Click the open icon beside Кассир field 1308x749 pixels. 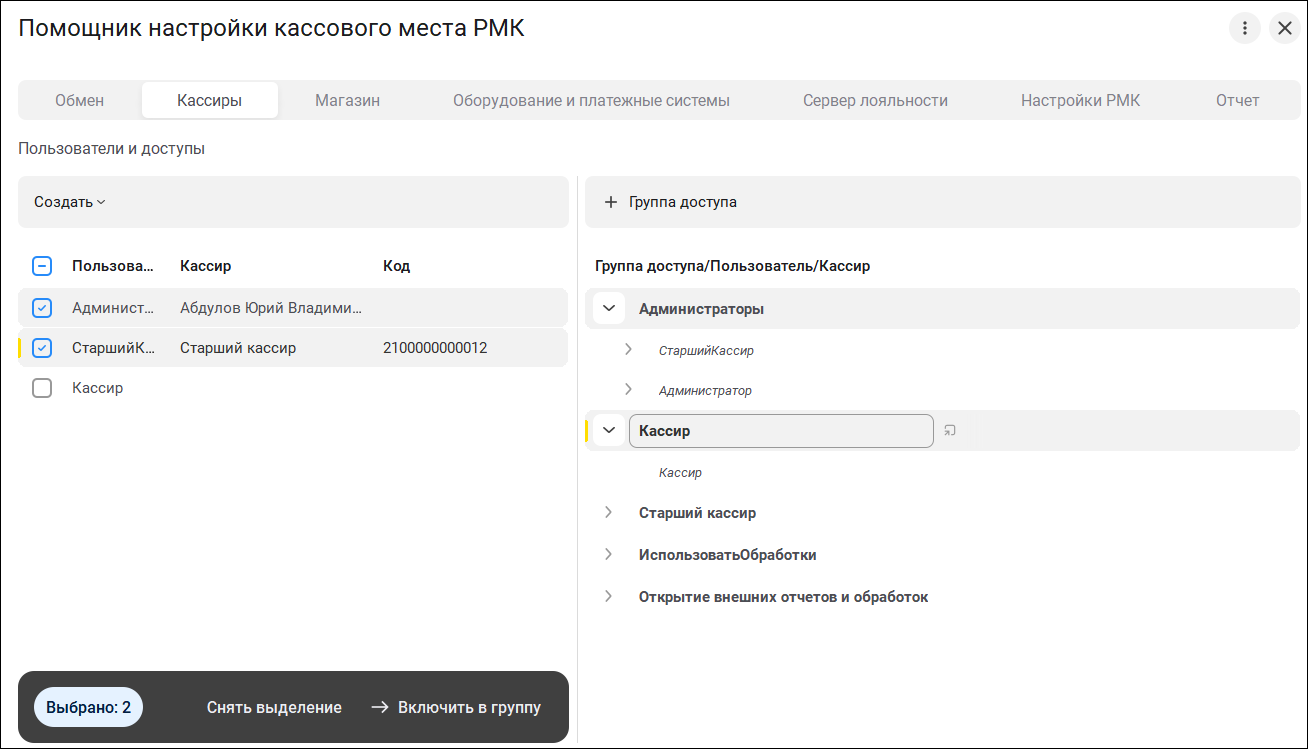click(950, 431)
